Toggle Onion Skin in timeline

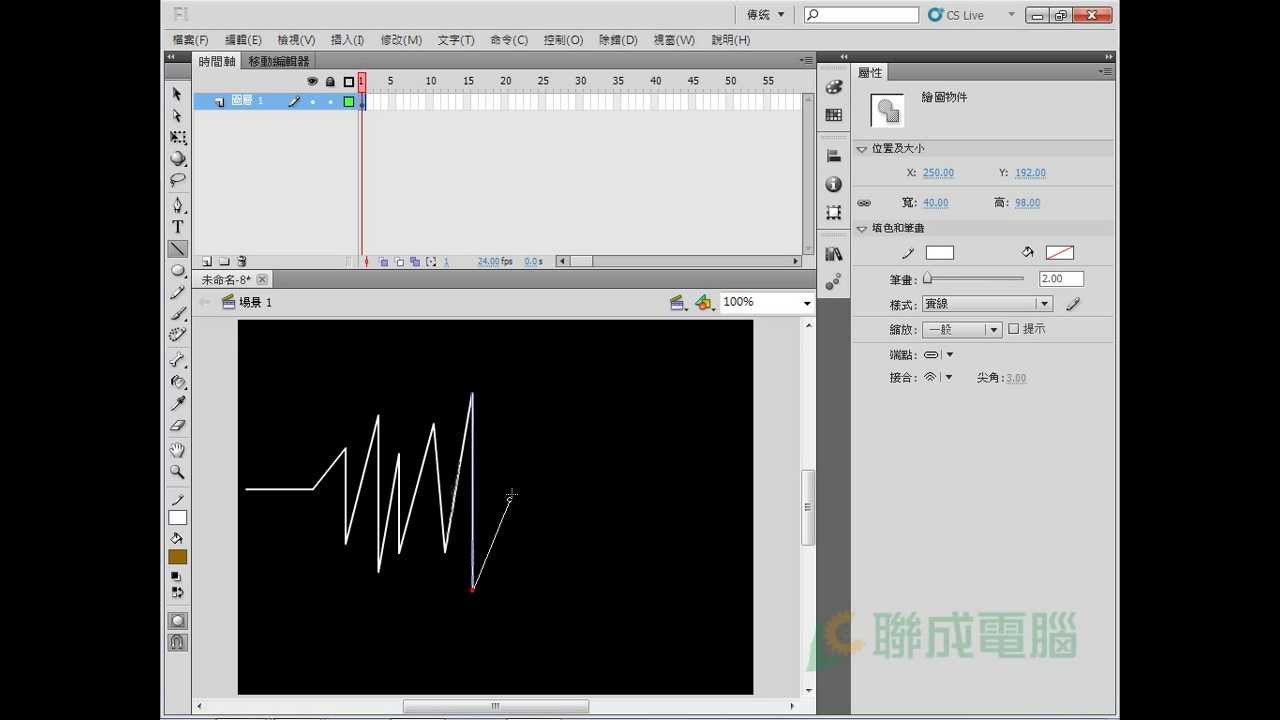click(384, 261)
